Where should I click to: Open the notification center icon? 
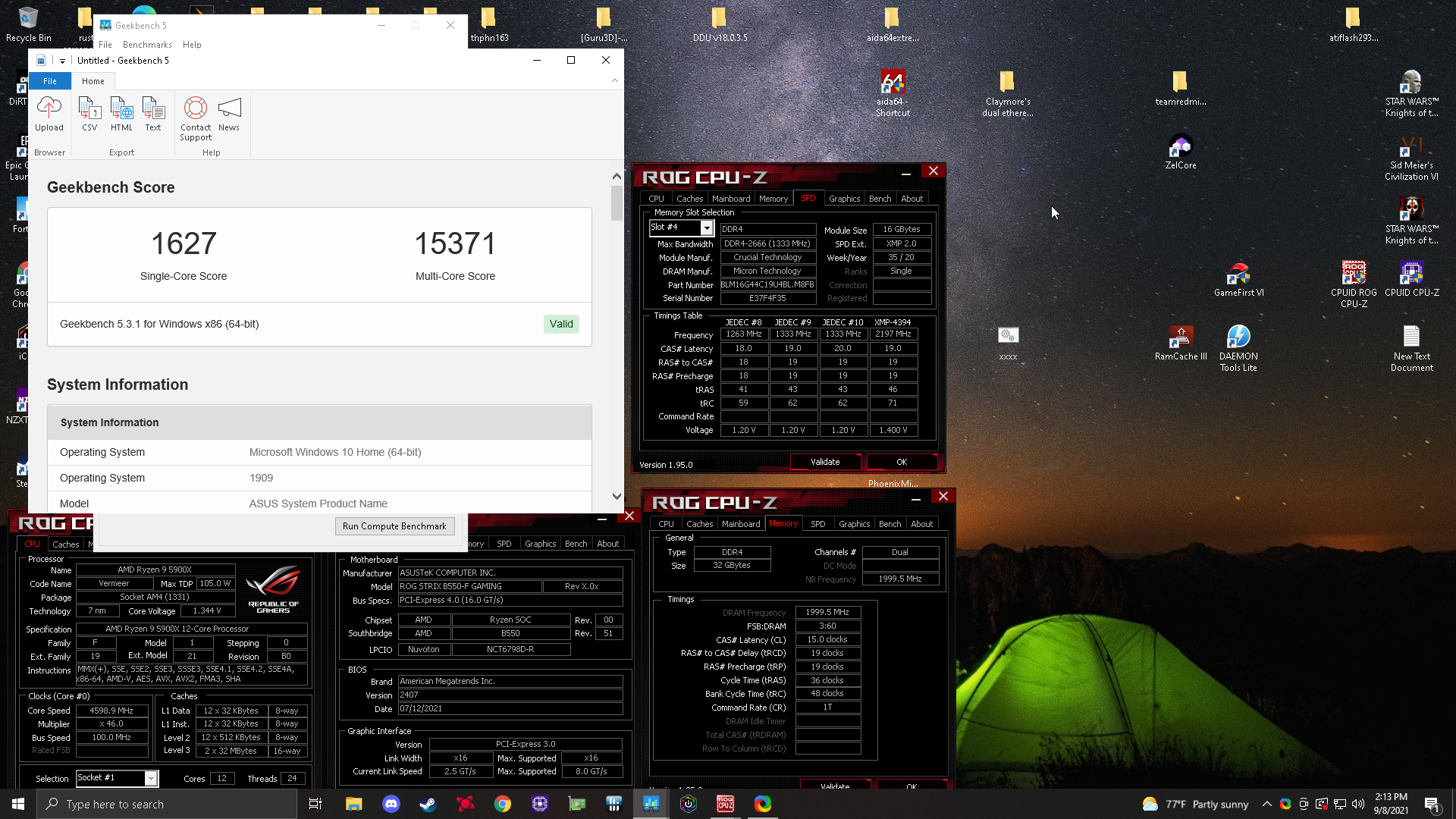tap(1432, 804)
